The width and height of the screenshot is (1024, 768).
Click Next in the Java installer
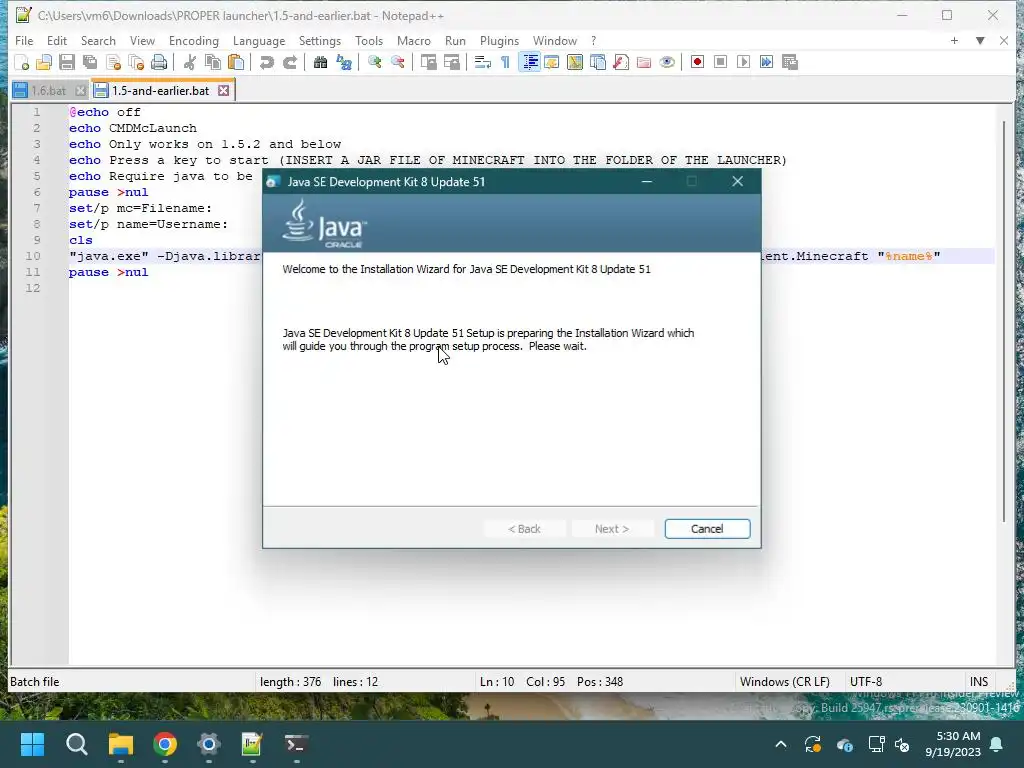point(612,529)
